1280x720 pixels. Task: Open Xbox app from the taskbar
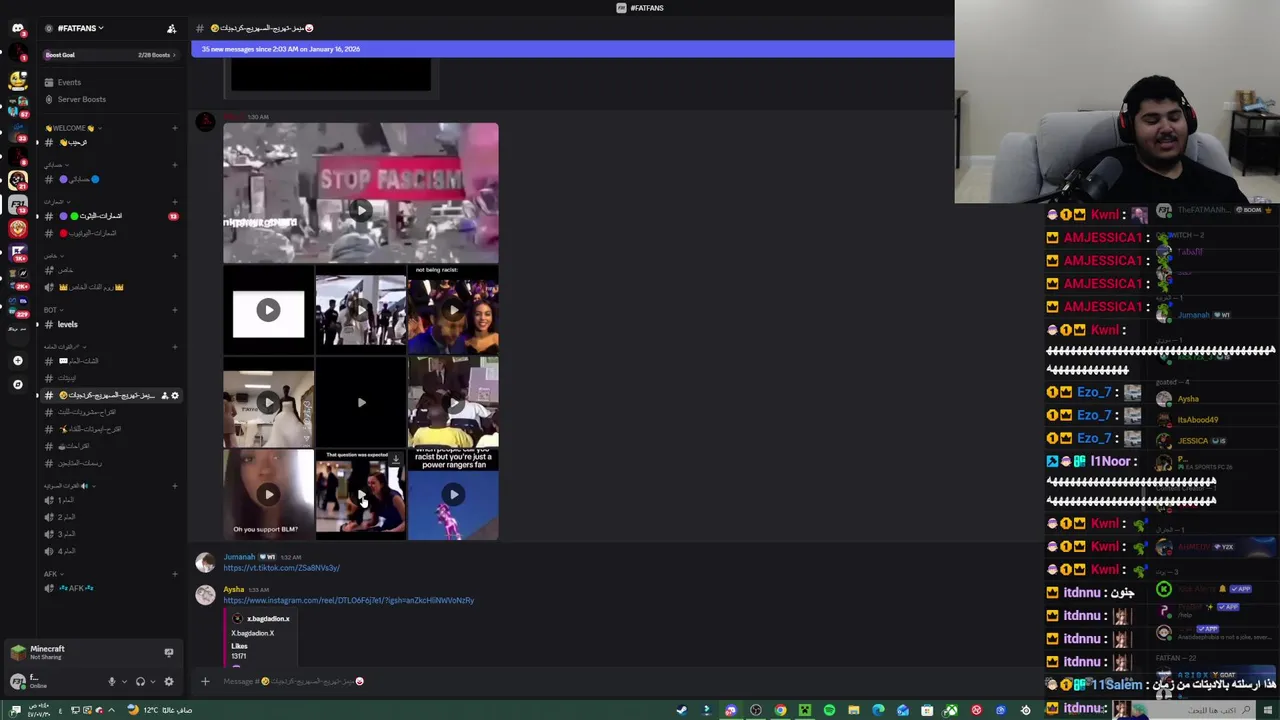[951, 710]
